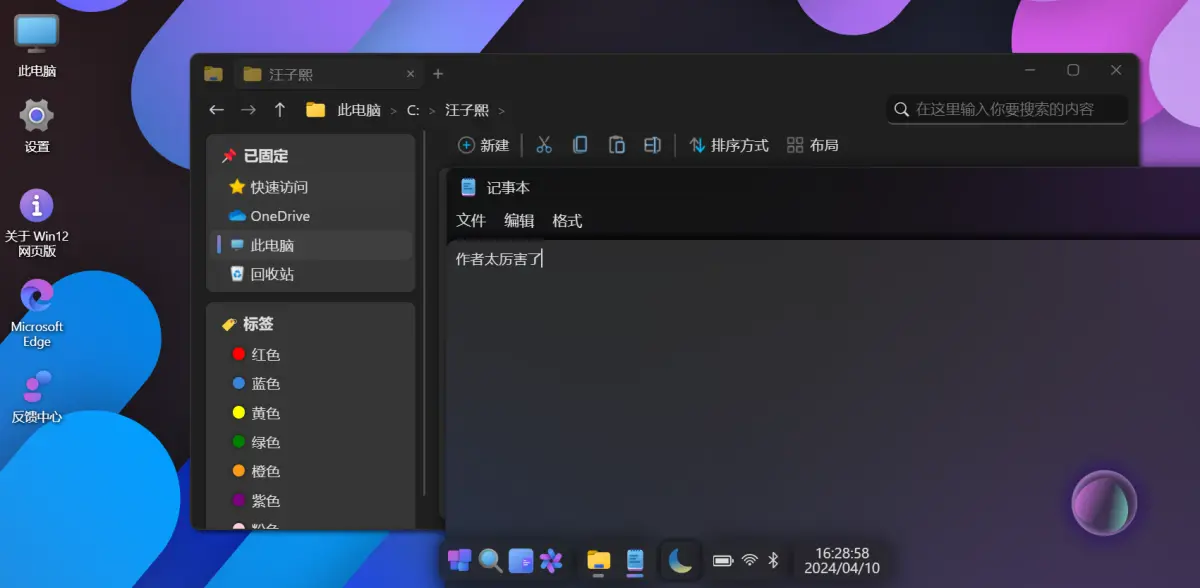
Task: Open the 文件 menu in Notepad
Action: pos(471,221)
